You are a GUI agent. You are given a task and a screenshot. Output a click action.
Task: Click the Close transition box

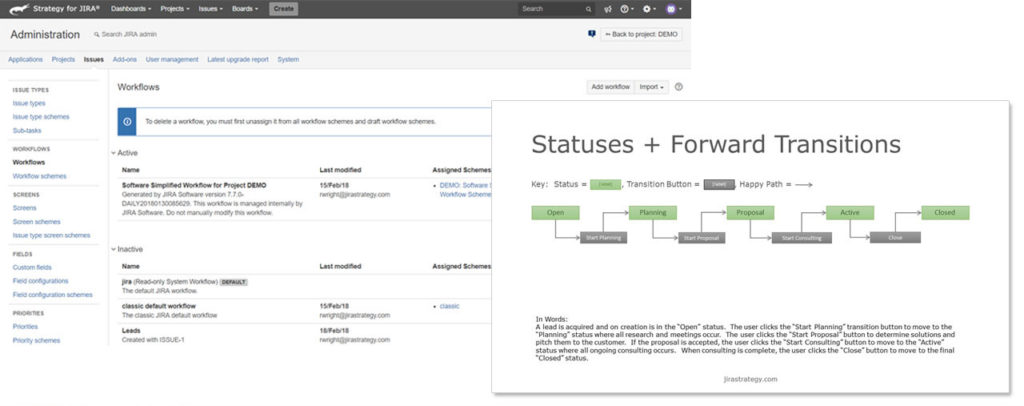tap(895, 238)
